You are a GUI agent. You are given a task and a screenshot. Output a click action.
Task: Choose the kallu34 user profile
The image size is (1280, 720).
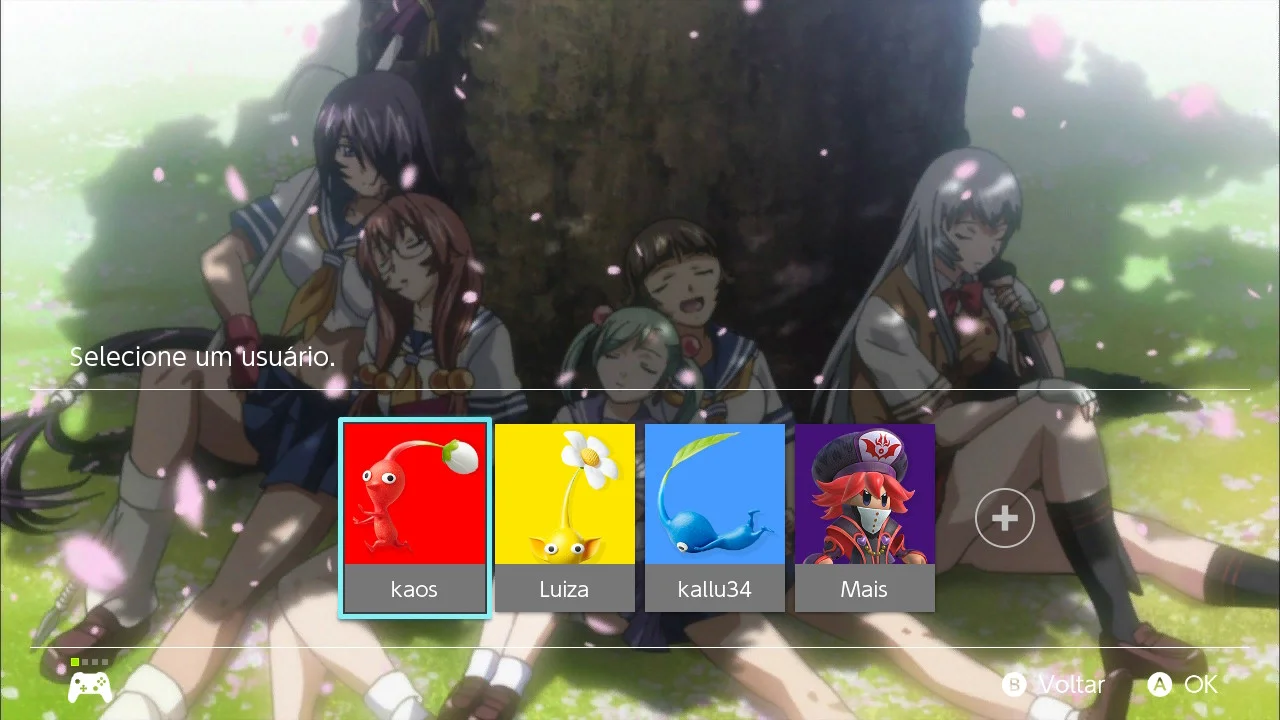[x=715, y=518]
